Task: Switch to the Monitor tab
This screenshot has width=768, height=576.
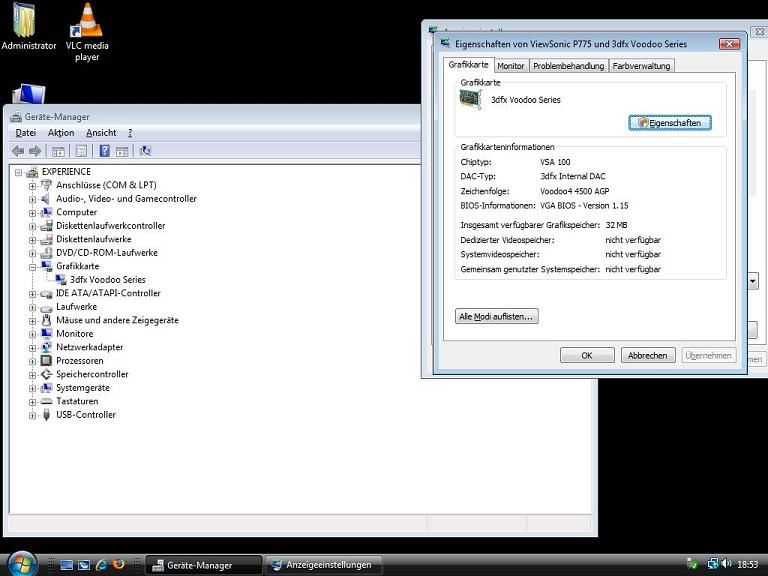Action: click(x=511, y=66)
